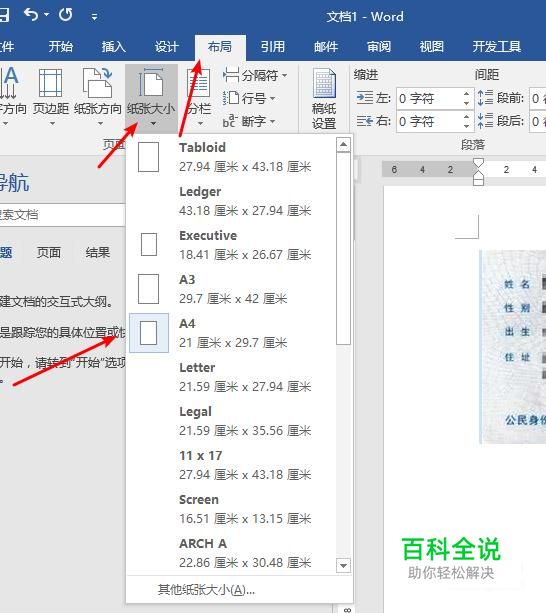Click the Undo icon in quick access toolbar
This screenshot has height=613, width=546.
coord(31,15)
